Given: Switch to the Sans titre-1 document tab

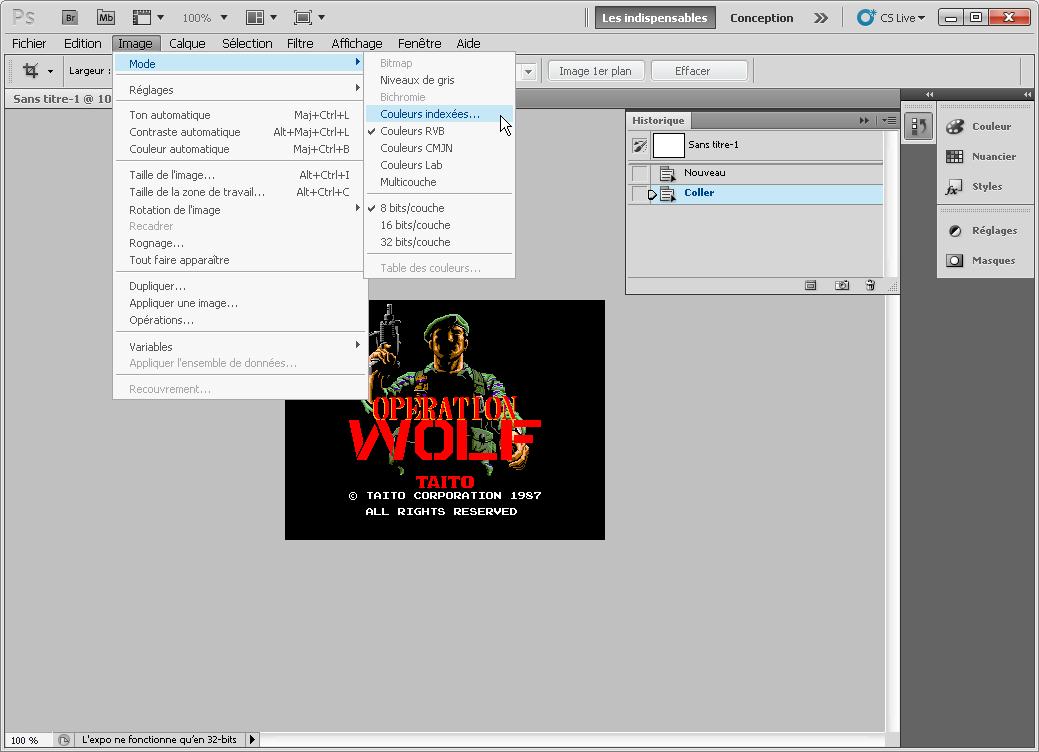Looking at the screenshot, I should point(62,99).
